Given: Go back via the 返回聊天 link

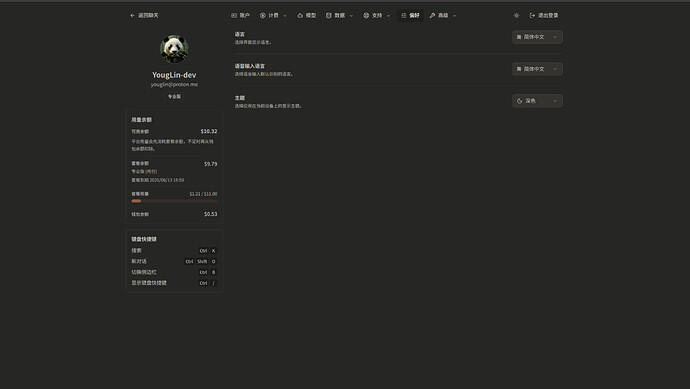Looking at the screenshot, I should [144, 15].
